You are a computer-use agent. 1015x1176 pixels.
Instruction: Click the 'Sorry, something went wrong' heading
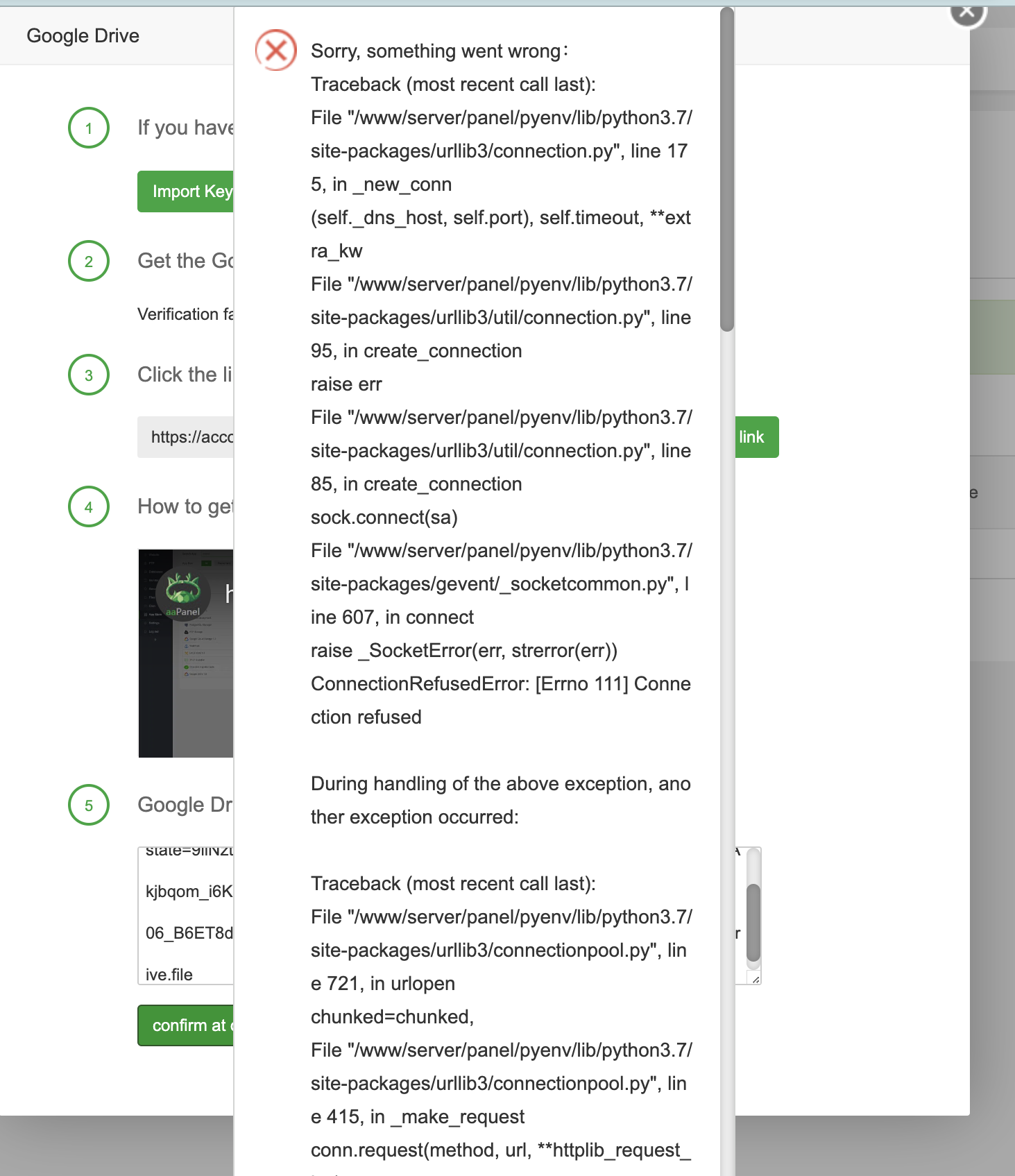pyautogui.click(x=439, y=51)
